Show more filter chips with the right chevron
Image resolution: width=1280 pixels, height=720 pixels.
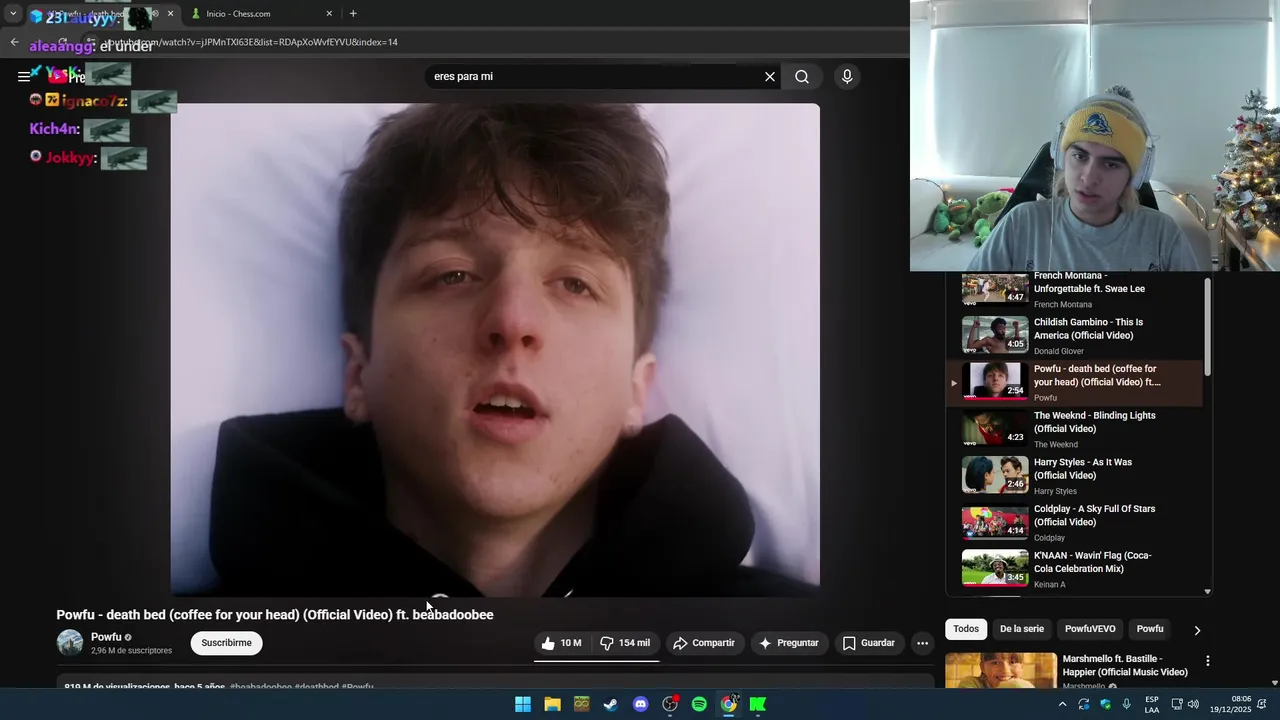(1197, 630)
